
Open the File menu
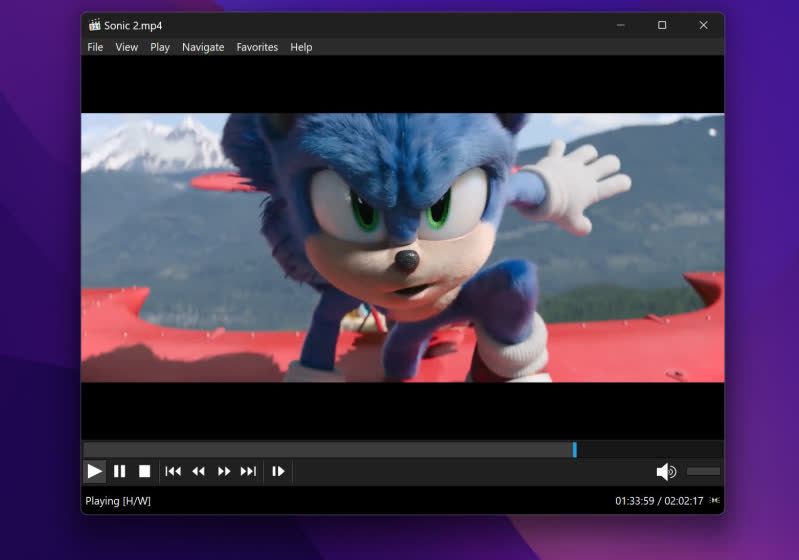coord(95,47)
